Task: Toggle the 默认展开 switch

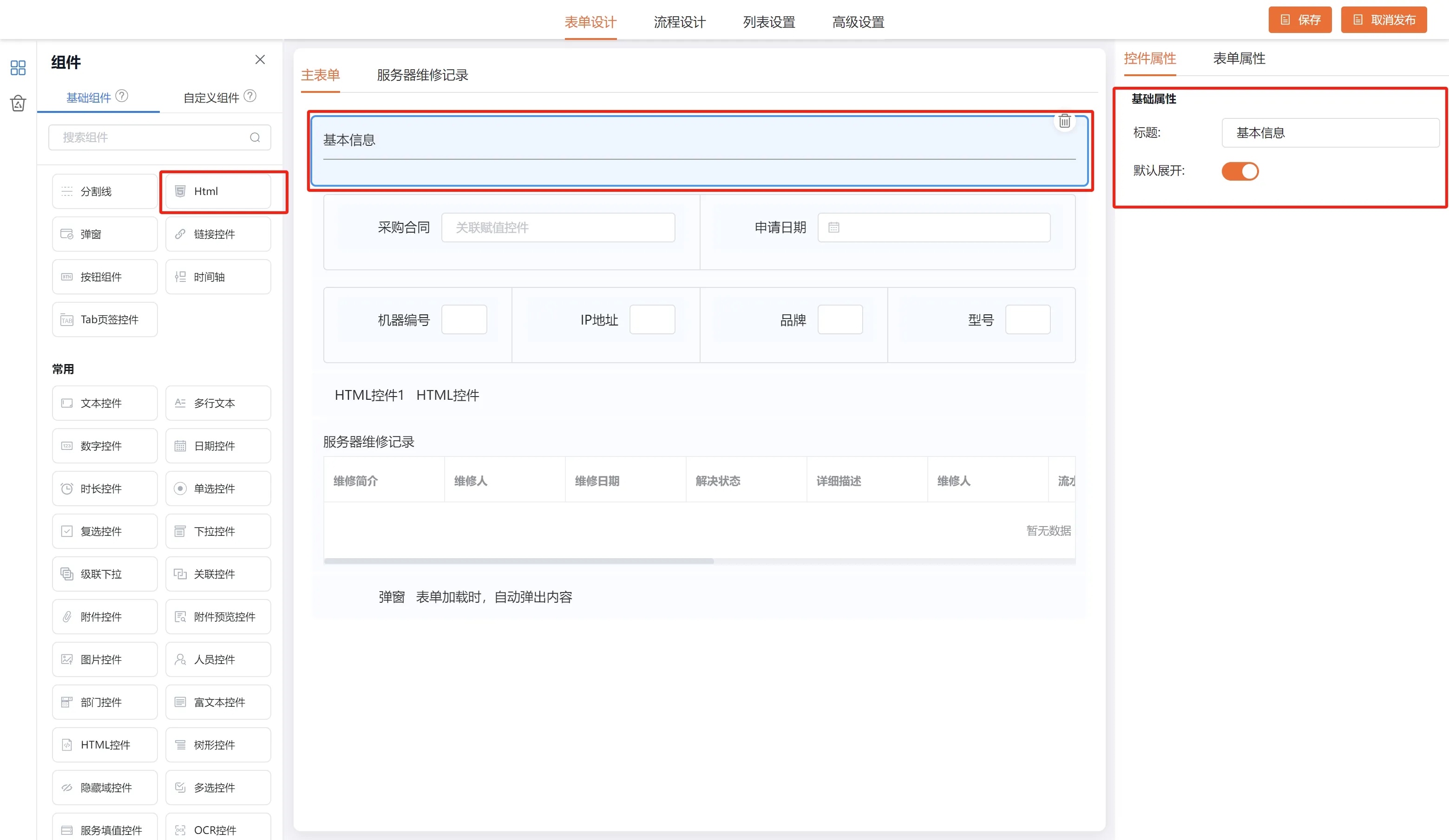Action: (x=1239, y=171)
